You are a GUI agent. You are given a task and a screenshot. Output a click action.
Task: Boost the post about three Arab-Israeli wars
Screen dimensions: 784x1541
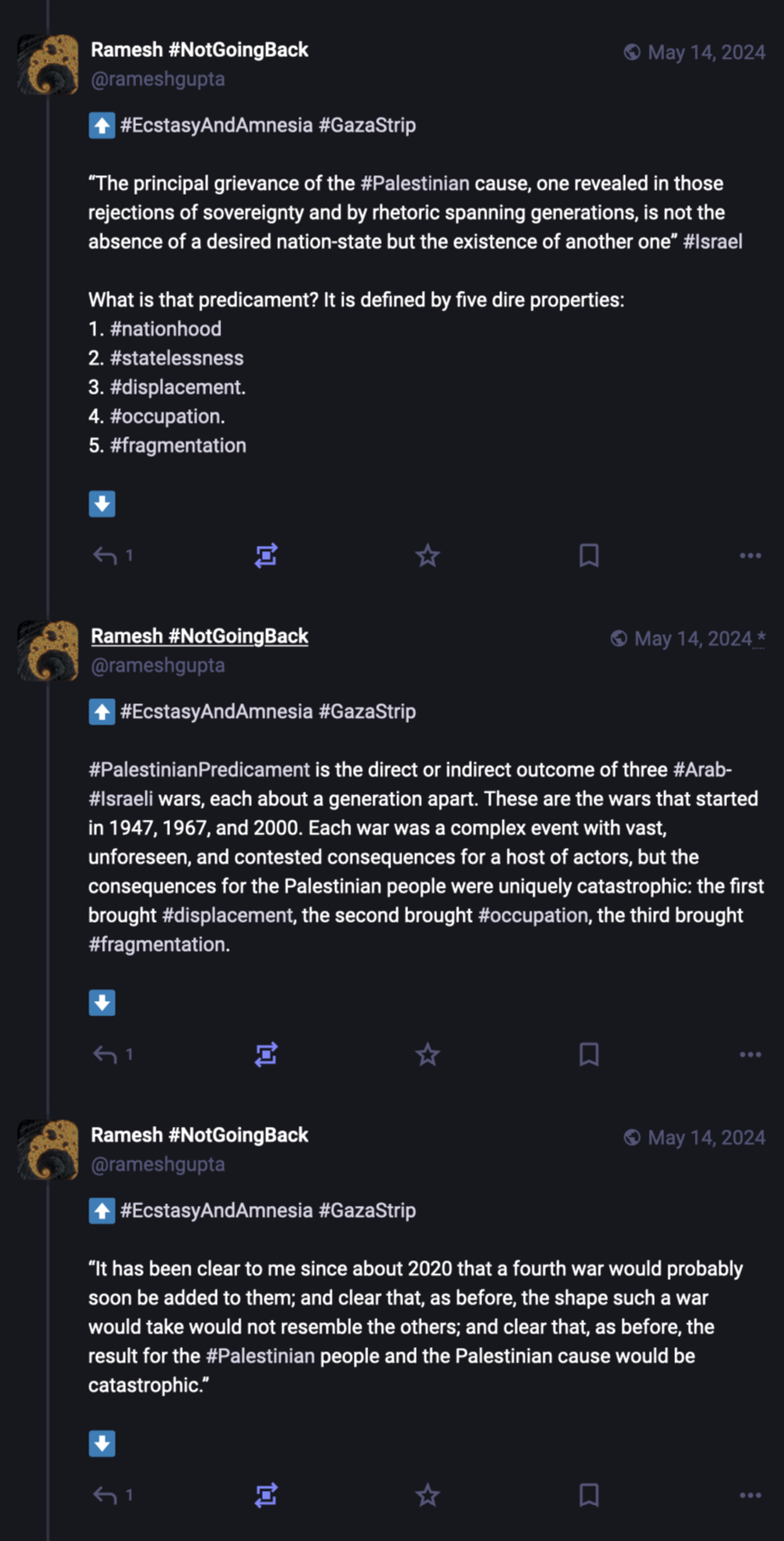click(x=266, y=1055)
